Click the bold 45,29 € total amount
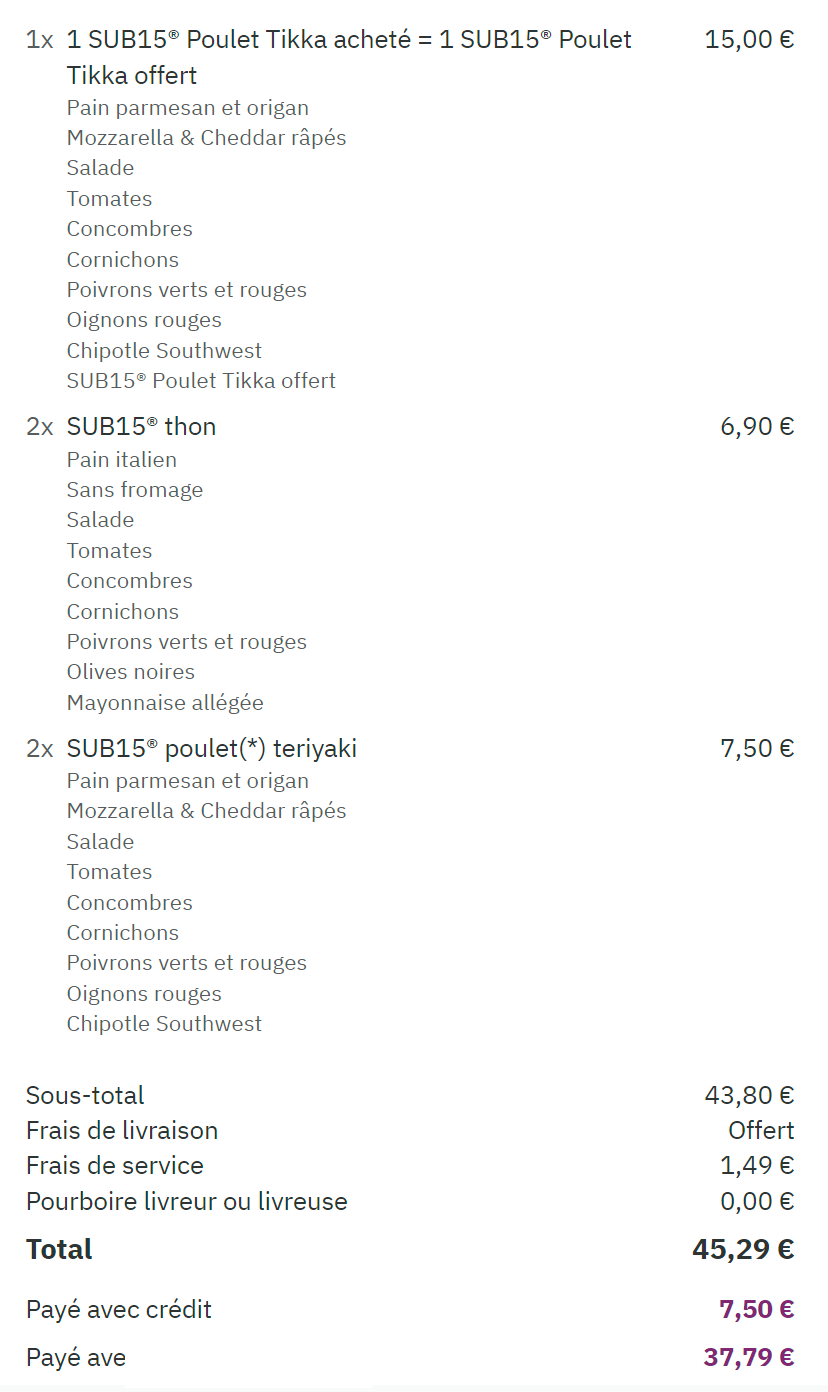828x1392 pixels. pyautogui.click(x=743, y=1250)
